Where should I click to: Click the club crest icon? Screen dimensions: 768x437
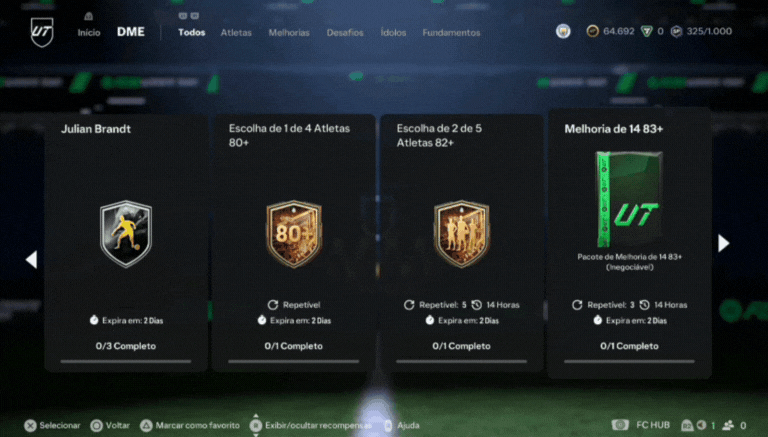(563, 31)
